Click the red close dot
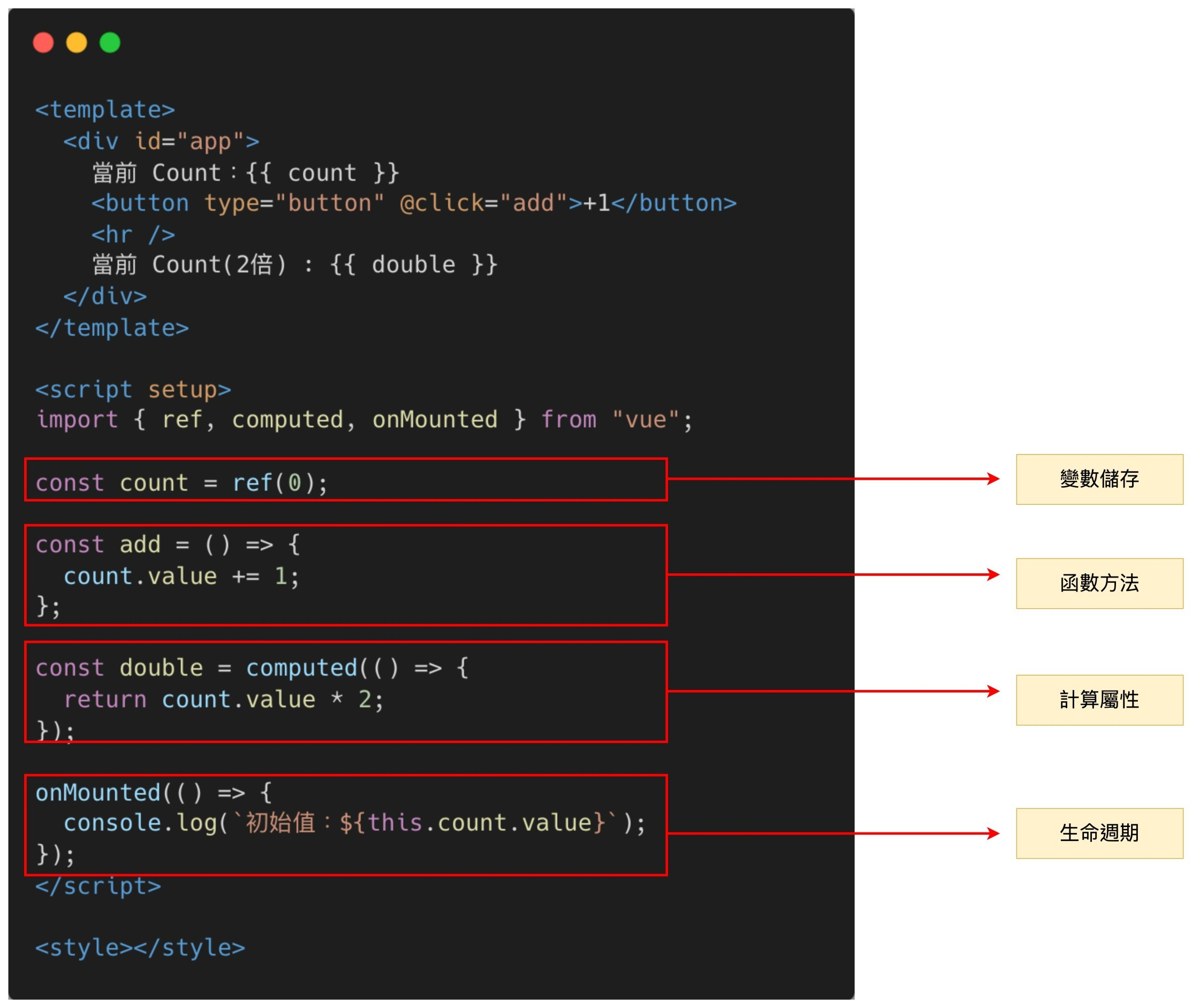 pos(43,43)
